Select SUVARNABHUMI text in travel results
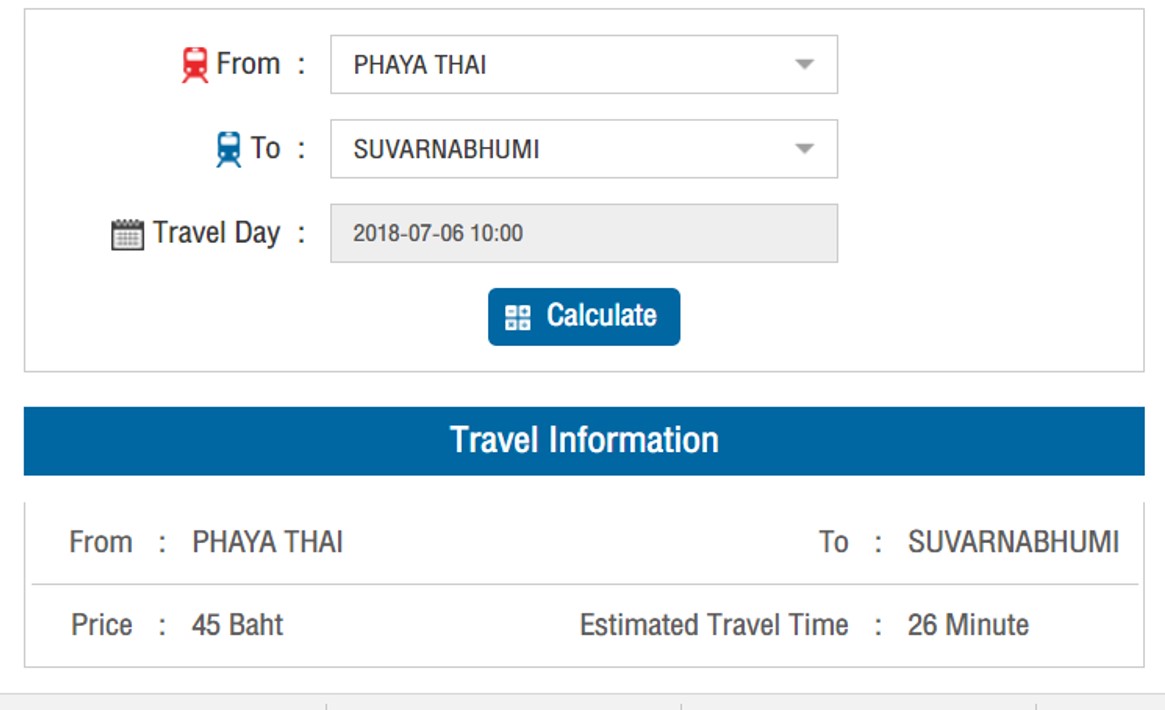Screen dimensions: 1165x710 point(1013,542)
